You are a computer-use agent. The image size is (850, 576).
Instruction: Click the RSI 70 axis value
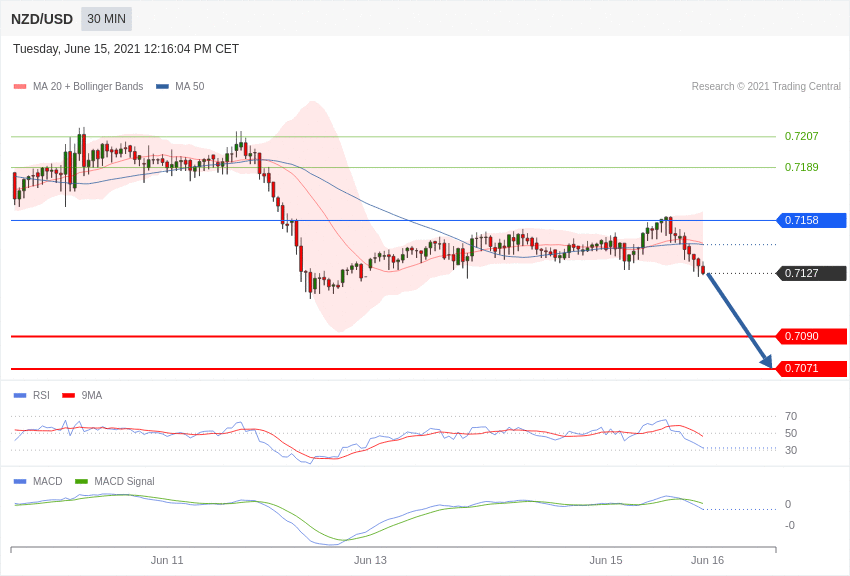tap(791, 416)
